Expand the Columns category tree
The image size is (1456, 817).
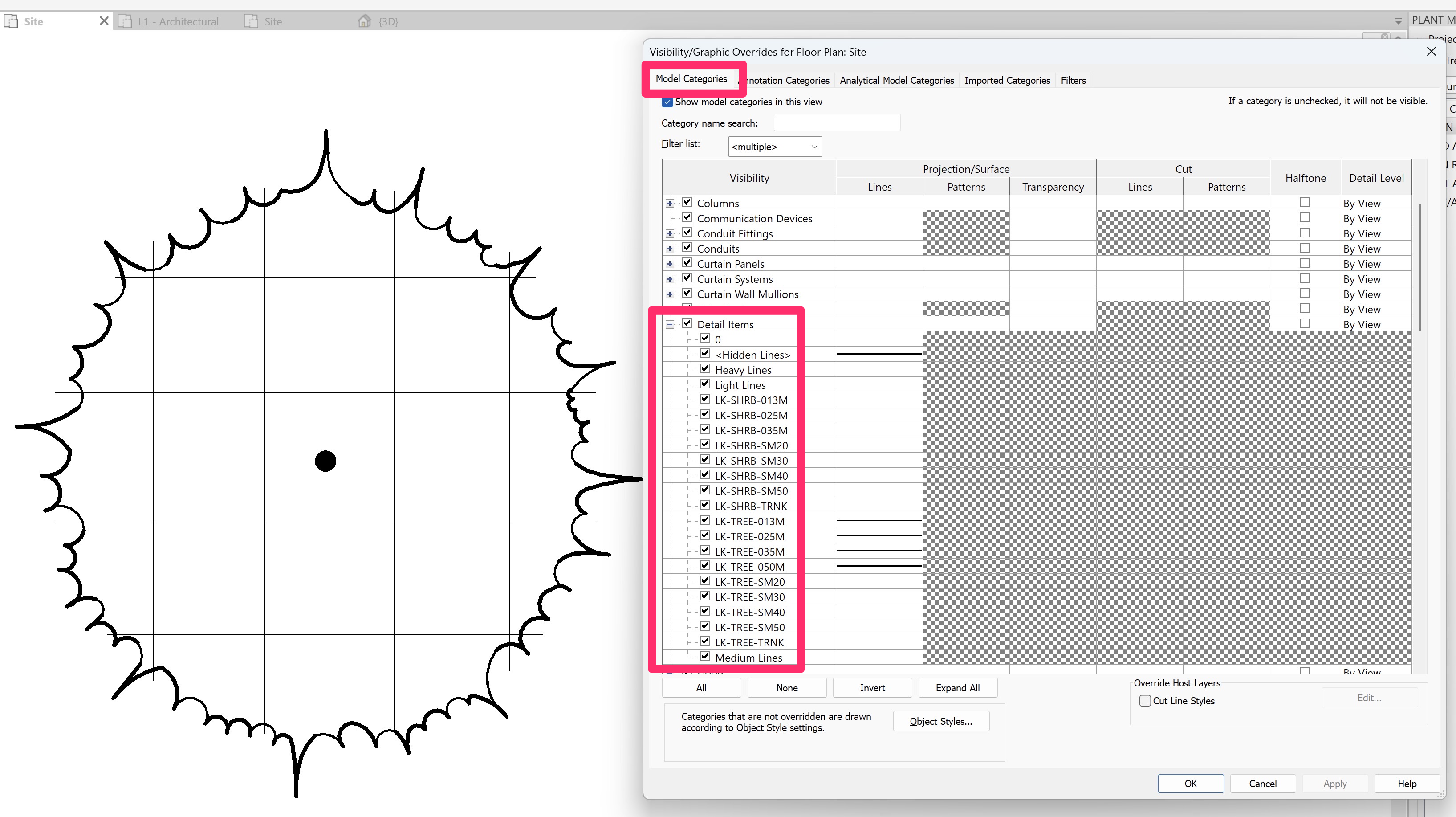[670, 202]
